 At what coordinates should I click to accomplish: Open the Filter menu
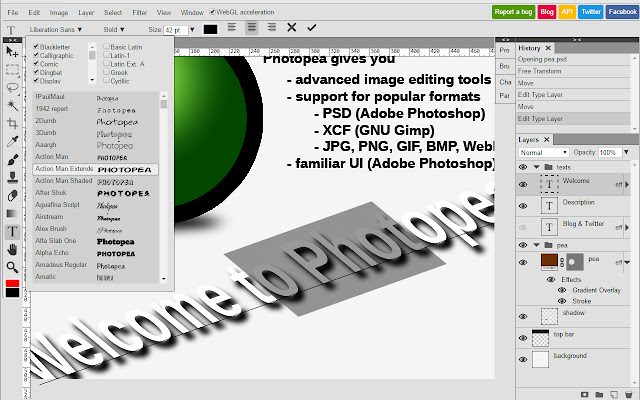140,13
